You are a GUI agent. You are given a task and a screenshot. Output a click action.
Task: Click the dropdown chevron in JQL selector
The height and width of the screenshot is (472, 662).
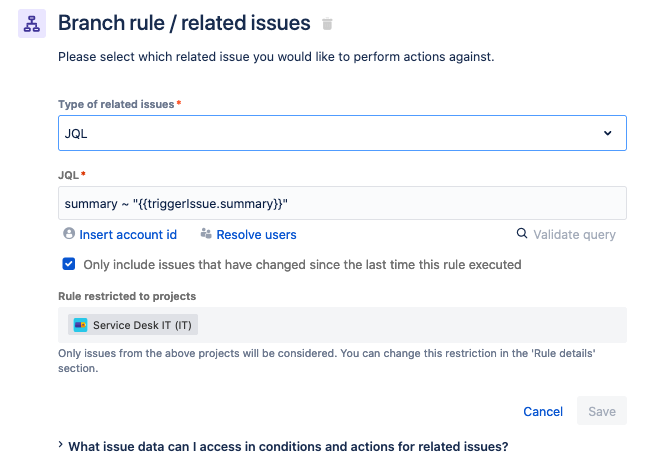607,133
